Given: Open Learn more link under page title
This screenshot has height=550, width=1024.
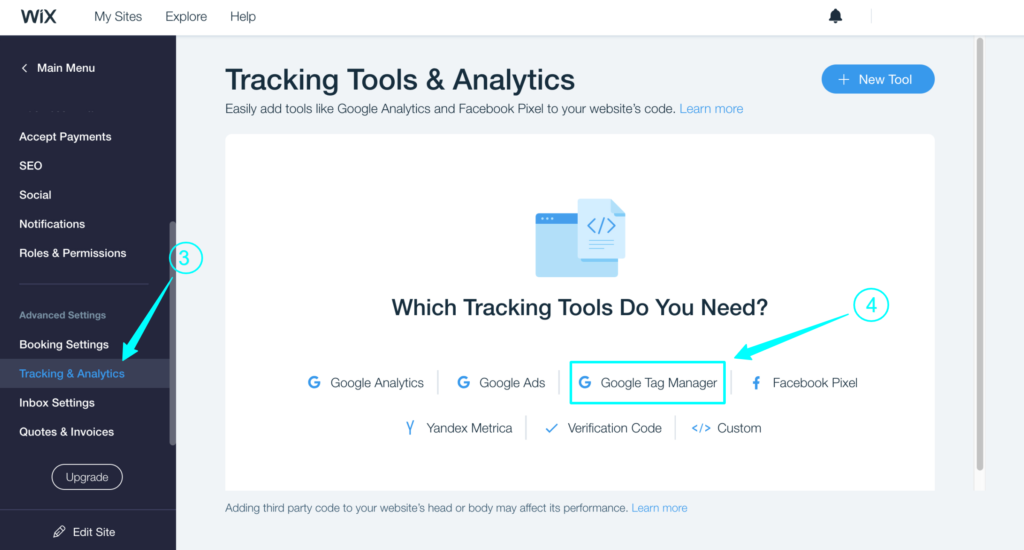Looking at the screenshot, I should tap(711, 109).
